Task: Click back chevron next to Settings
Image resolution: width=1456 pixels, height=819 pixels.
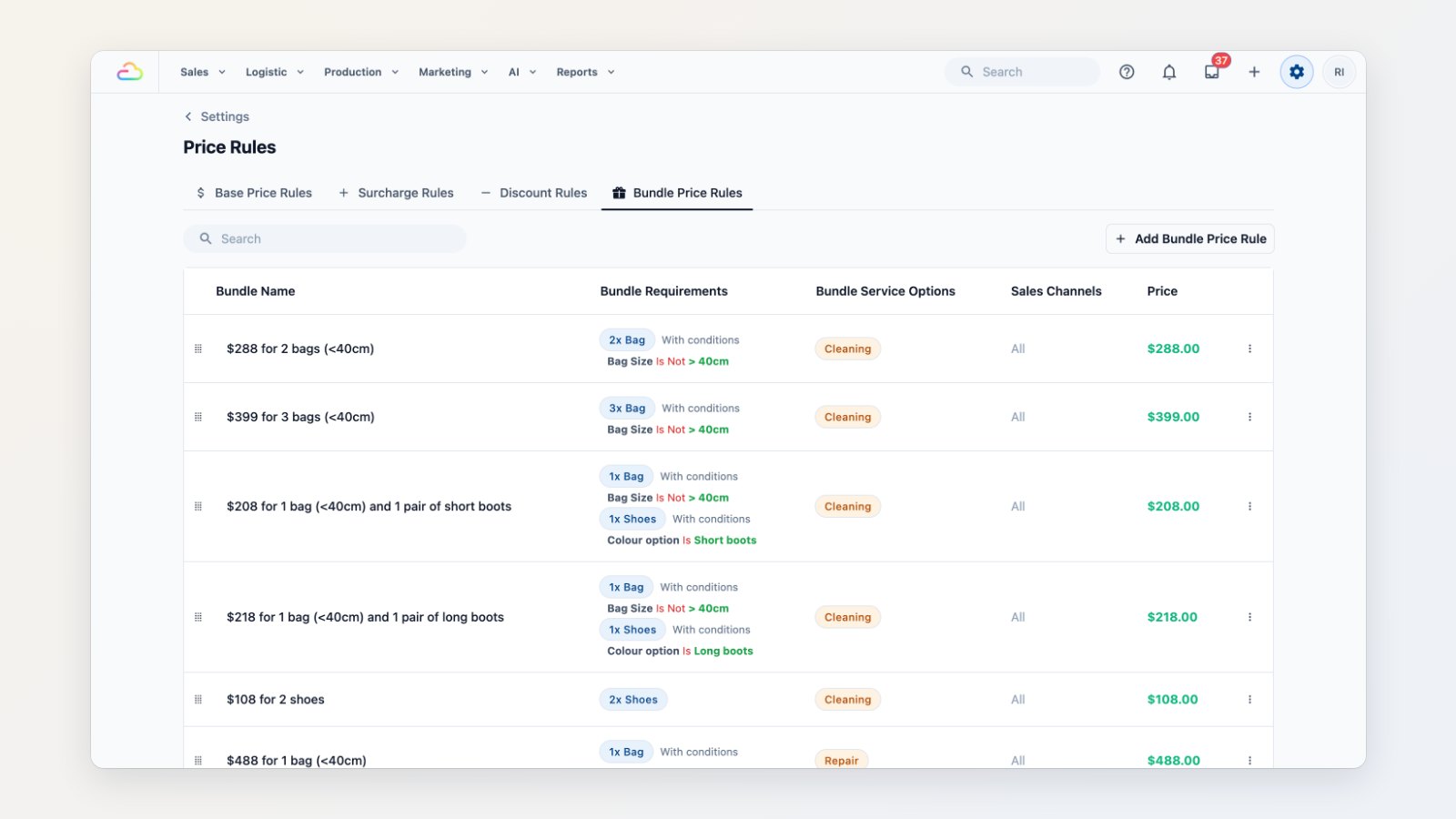Action: 188,116
